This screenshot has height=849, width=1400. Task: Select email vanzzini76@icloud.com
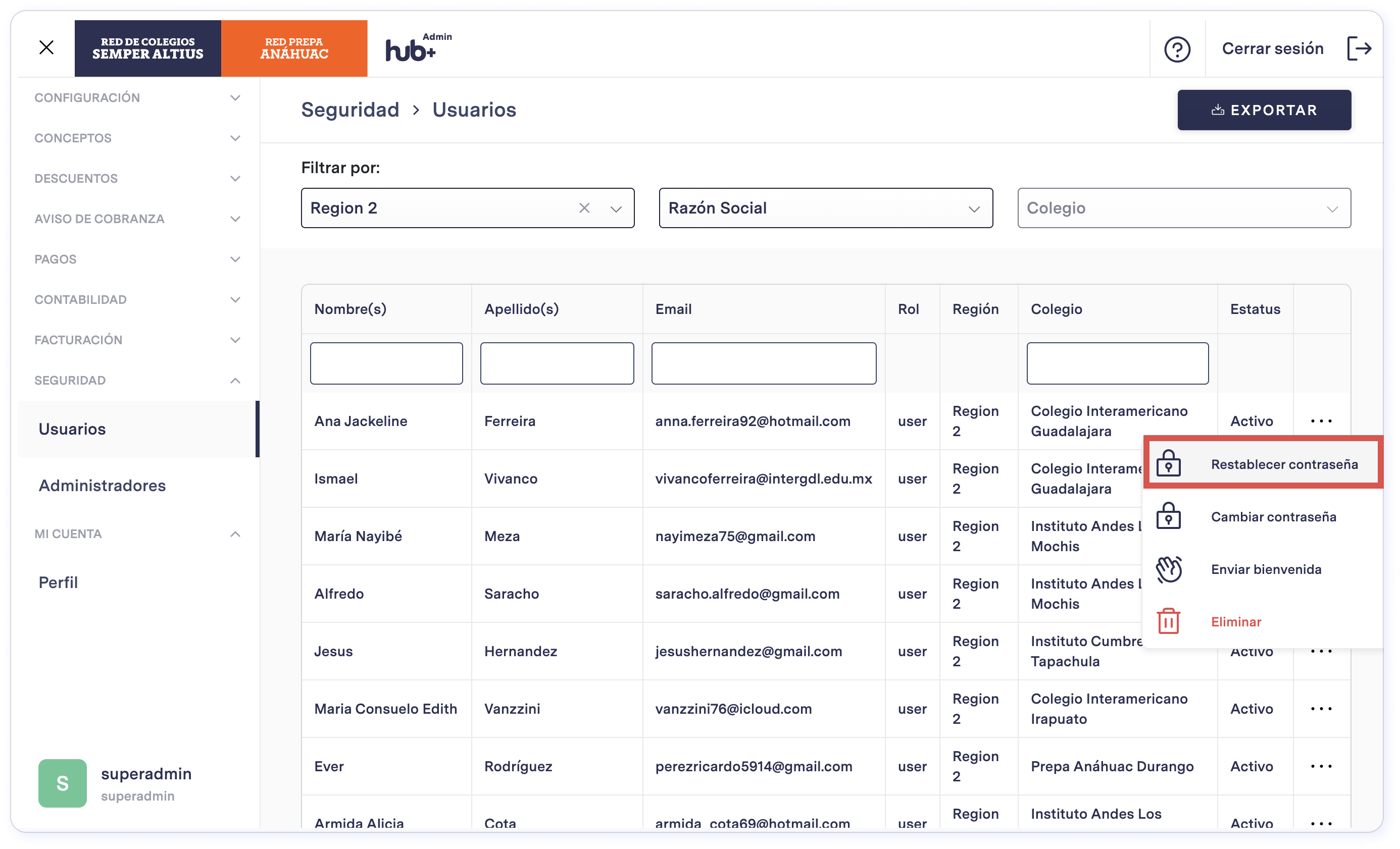coord(733,708)
